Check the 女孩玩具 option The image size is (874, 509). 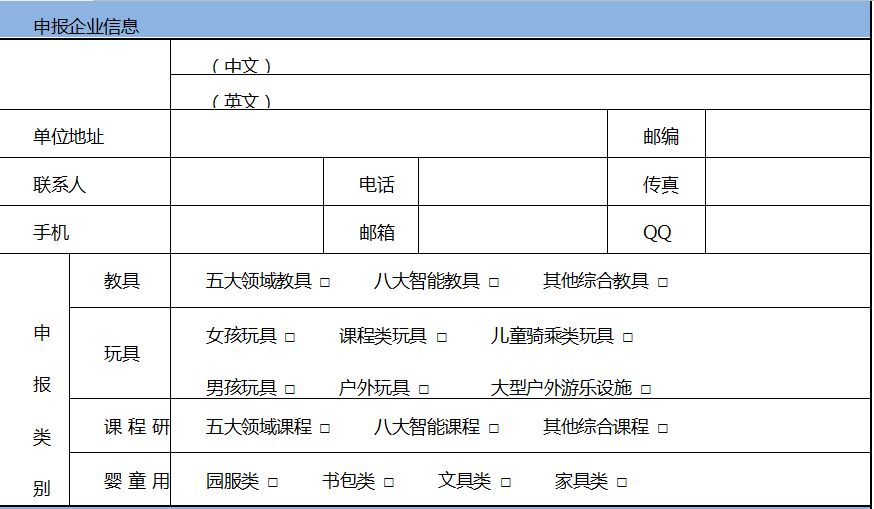[290, 338]
